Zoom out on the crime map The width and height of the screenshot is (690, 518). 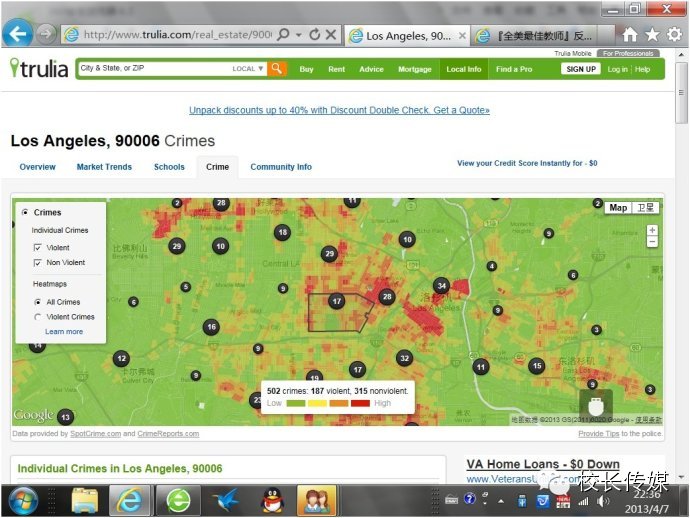(x=652, y=242)
